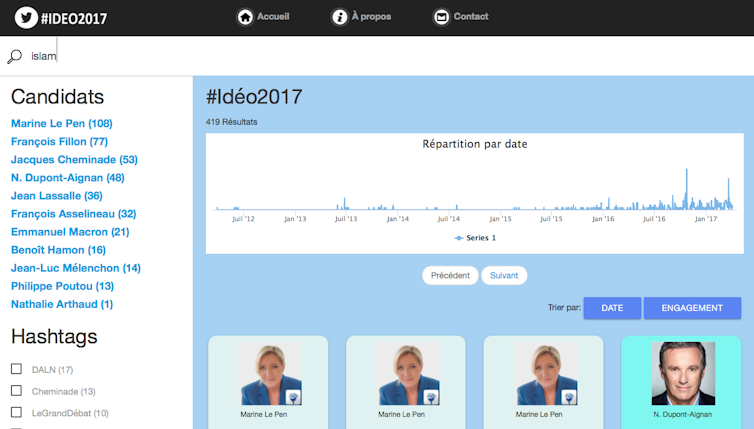
Task: Open the third Marine Le Pen card photo
Action: pos(546,374)
